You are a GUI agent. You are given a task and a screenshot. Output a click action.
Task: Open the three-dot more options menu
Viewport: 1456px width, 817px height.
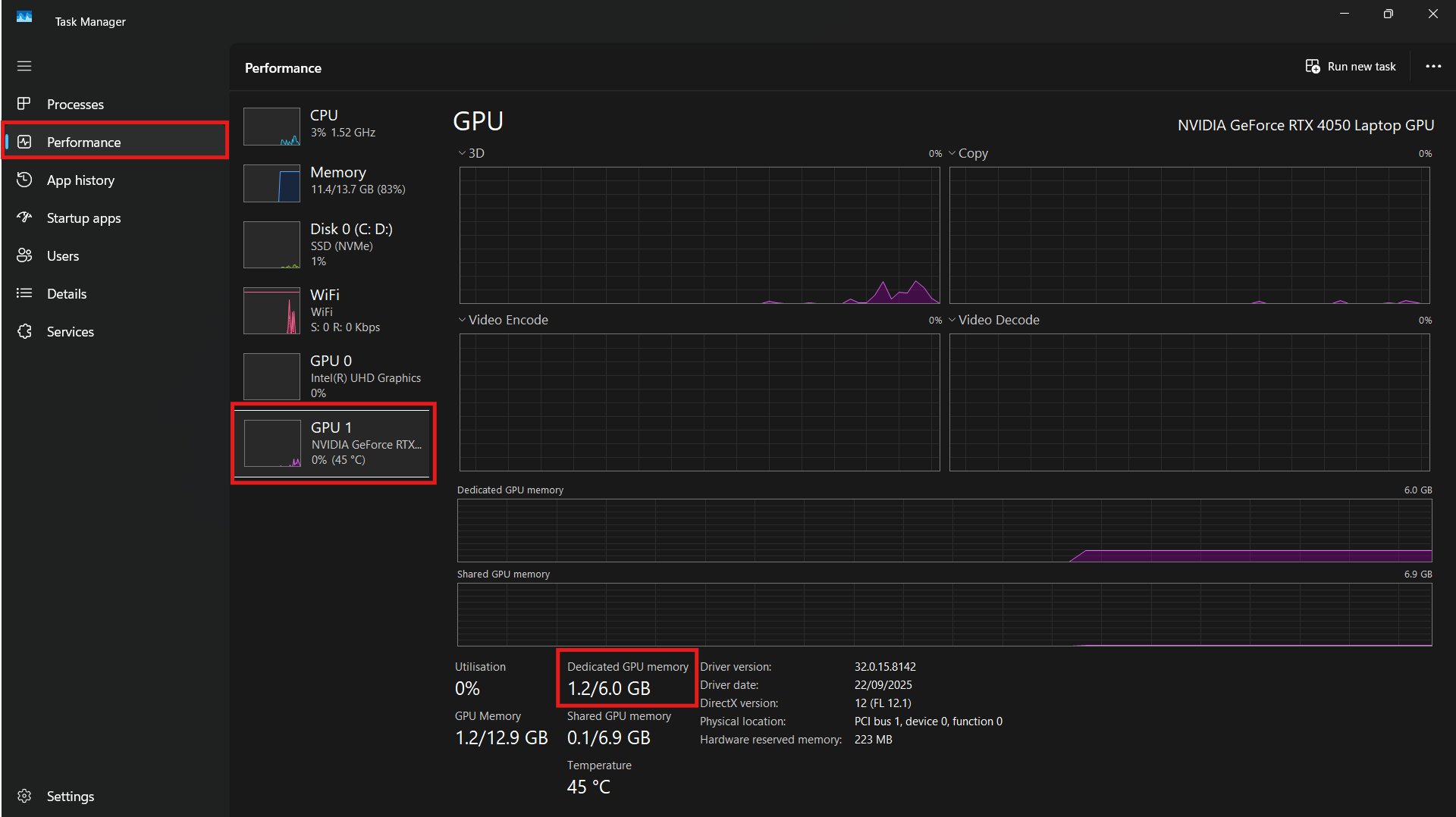click(x=1432, y=67)
